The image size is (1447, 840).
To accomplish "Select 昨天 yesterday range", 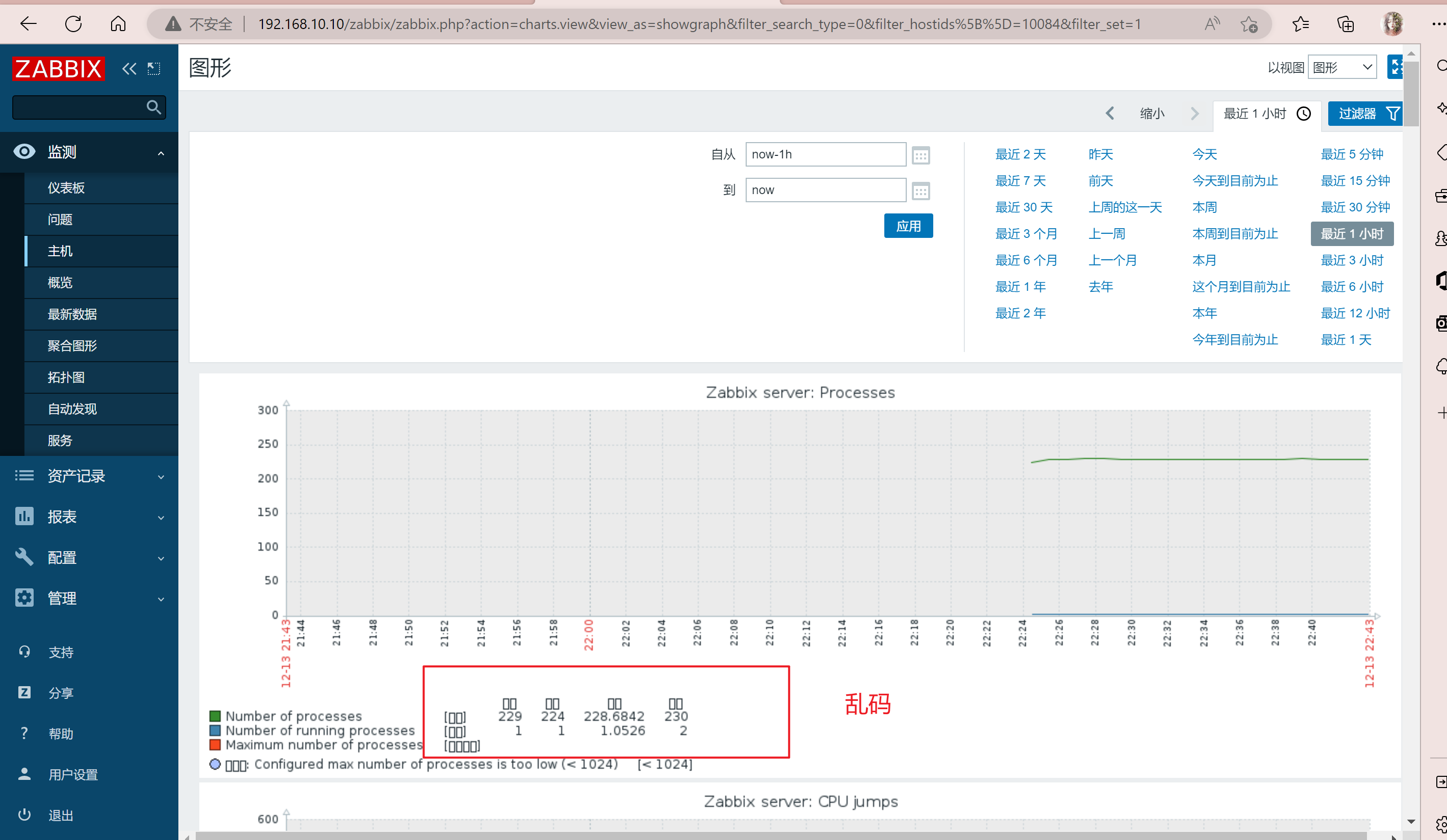I will (1101, 154).
